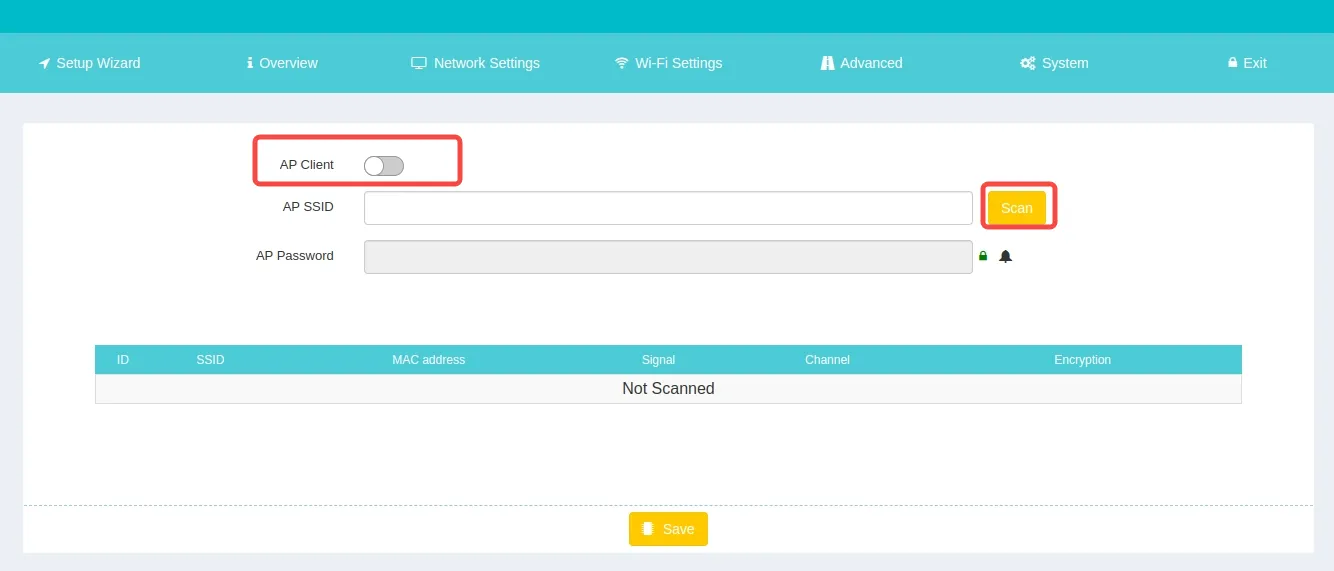Image resolution: width=1334 pixels, height=571 pixels.
Task: Click the Overview info icon
Action: click(250, 63)
